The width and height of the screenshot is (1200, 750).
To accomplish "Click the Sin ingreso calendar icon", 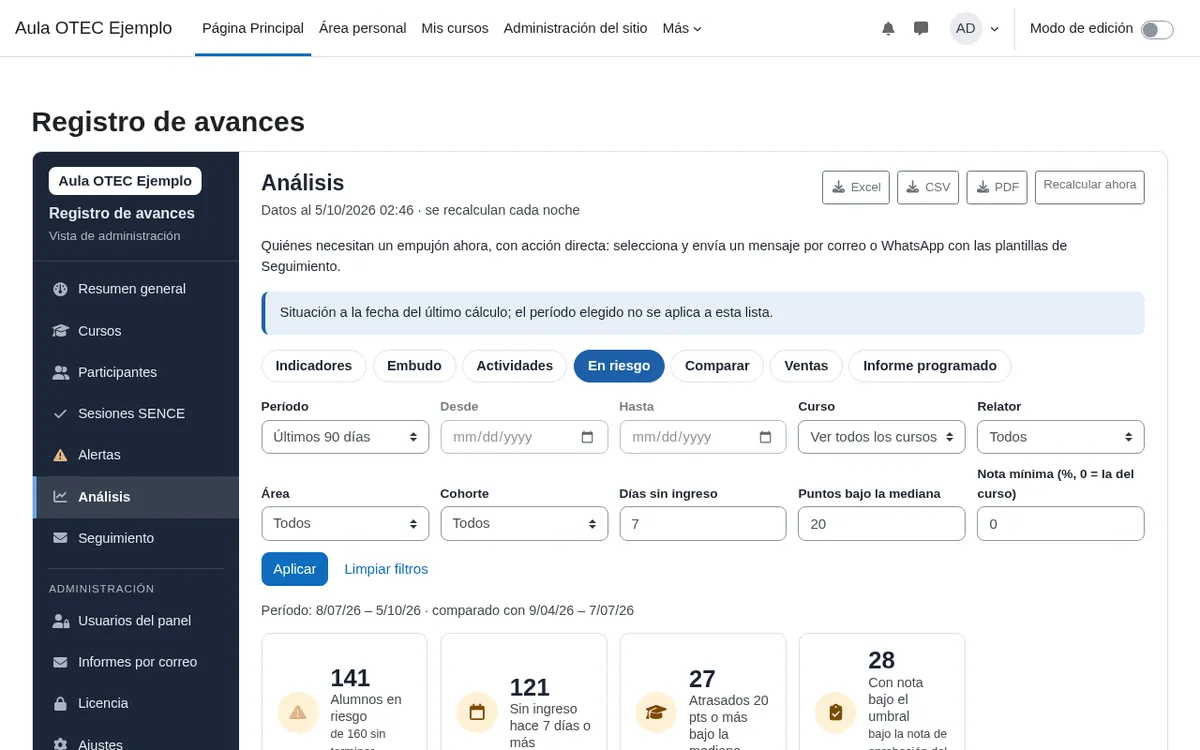I will coord(477,712).
